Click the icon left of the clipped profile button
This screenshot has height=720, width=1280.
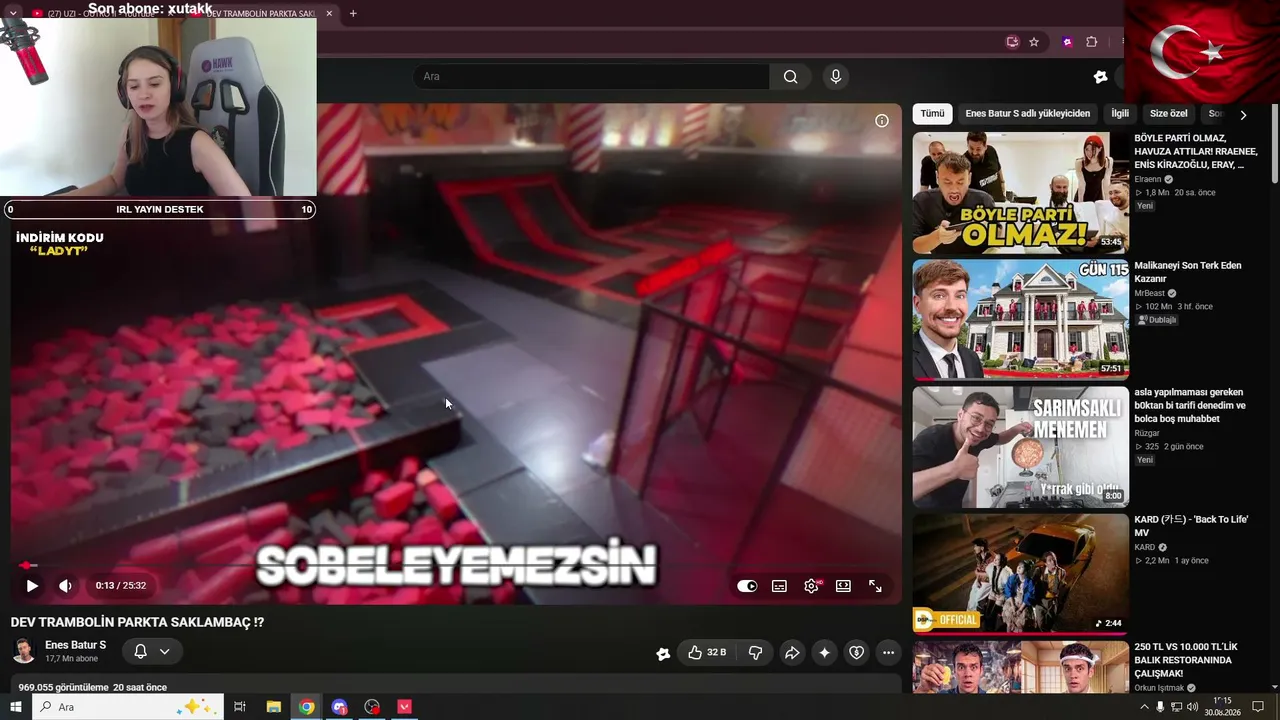(x=1100, y=77)
